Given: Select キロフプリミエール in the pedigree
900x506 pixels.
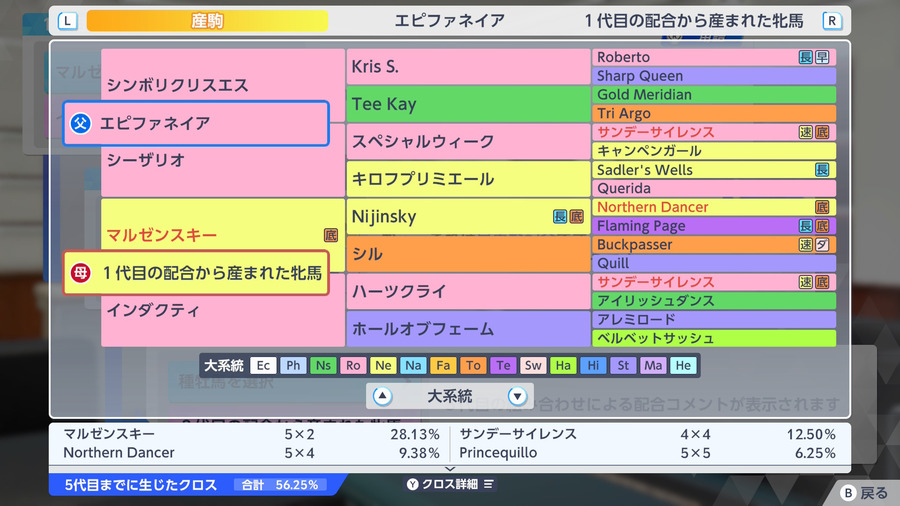Looking at the screenshot, I should [x=468, y=179].
